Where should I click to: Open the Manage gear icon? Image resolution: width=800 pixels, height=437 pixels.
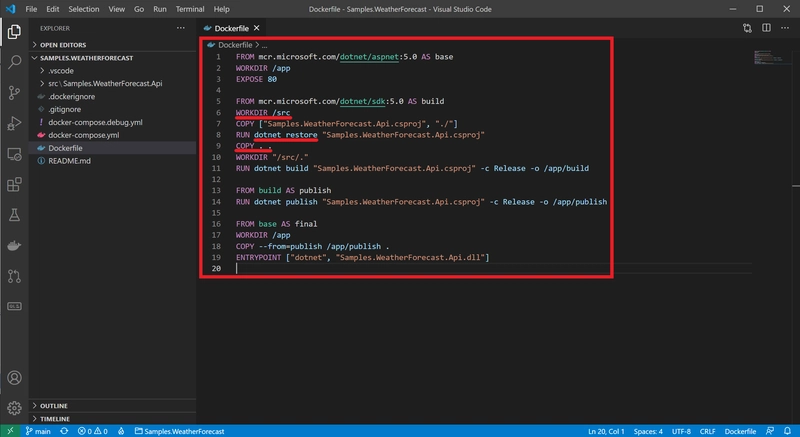tap(14, 408)
